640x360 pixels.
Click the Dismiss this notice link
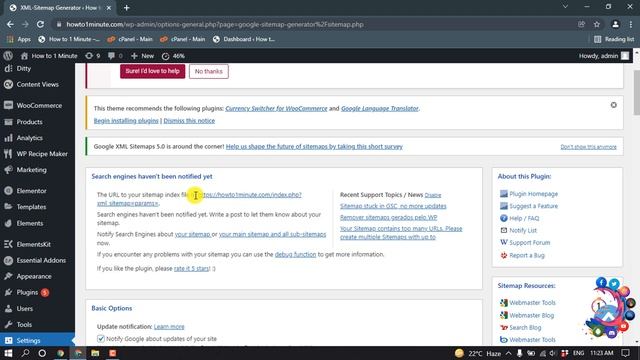(x=189, y=121)
